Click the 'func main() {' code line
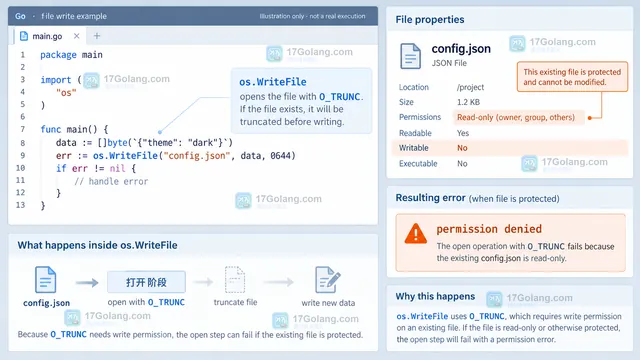Viewport: 640px width, 360px height. [x=74, y=129]
